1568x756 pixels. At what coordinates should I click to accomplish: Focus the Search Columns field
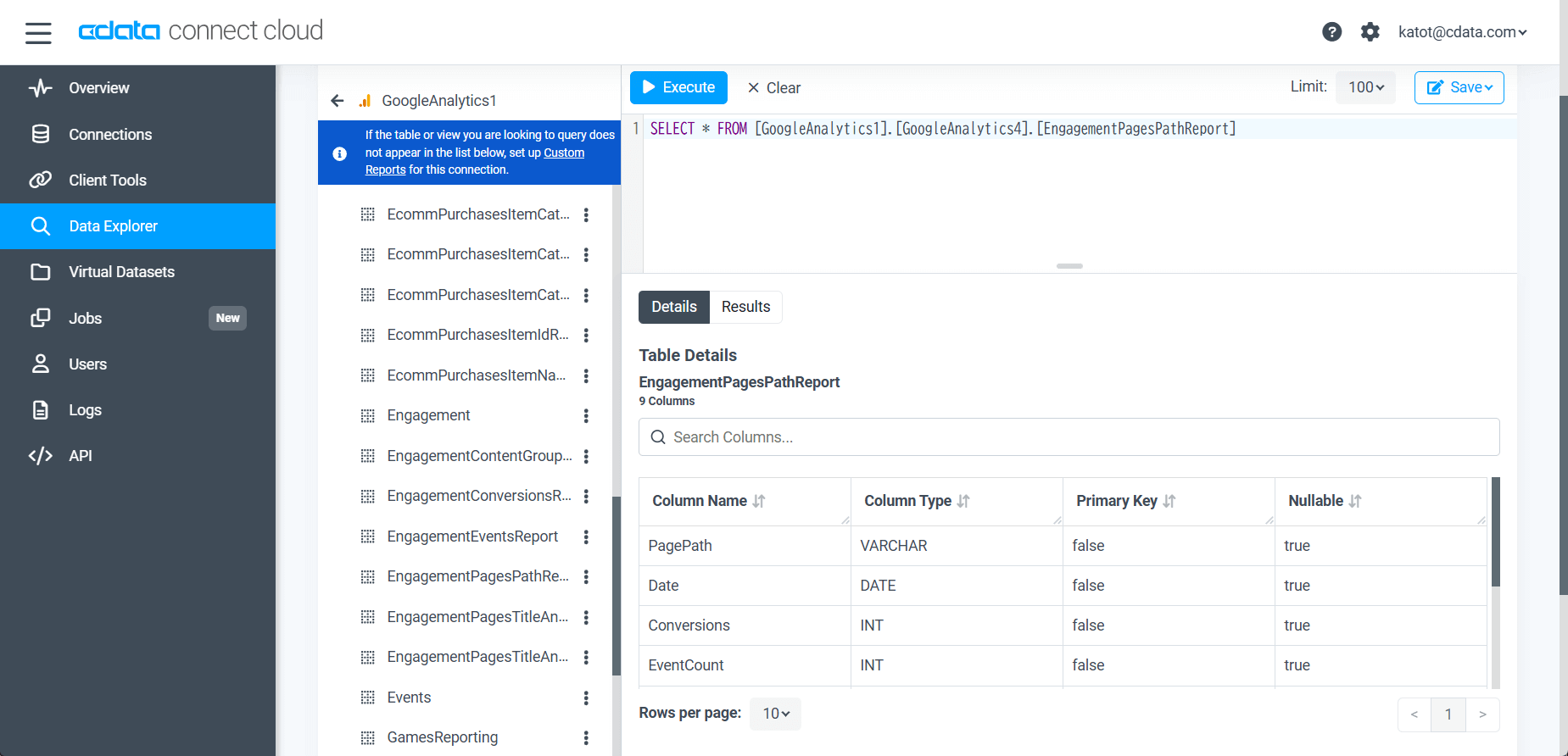coord(1069,437)
